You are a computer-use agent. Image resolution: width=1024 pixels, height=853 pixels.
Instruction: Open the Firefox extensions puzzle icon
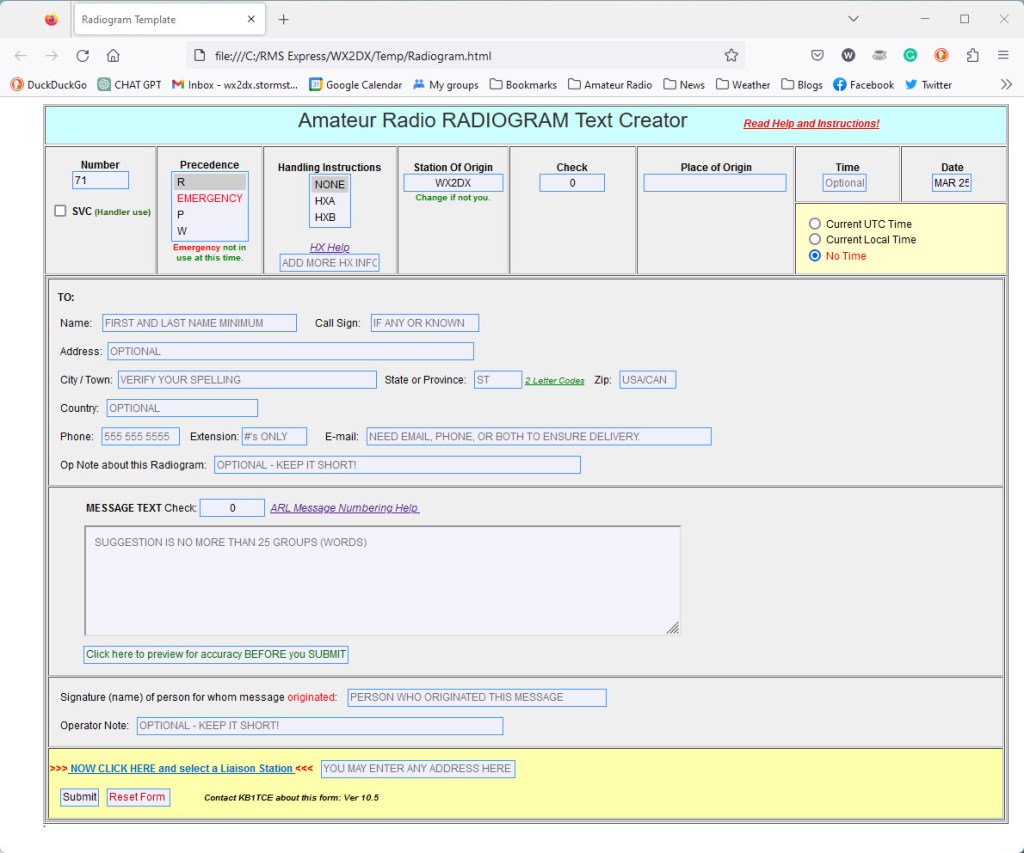tap(972, 56)
